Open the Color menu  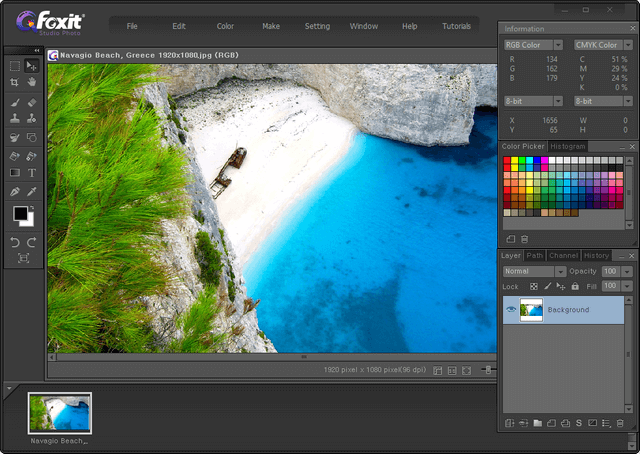226,26
